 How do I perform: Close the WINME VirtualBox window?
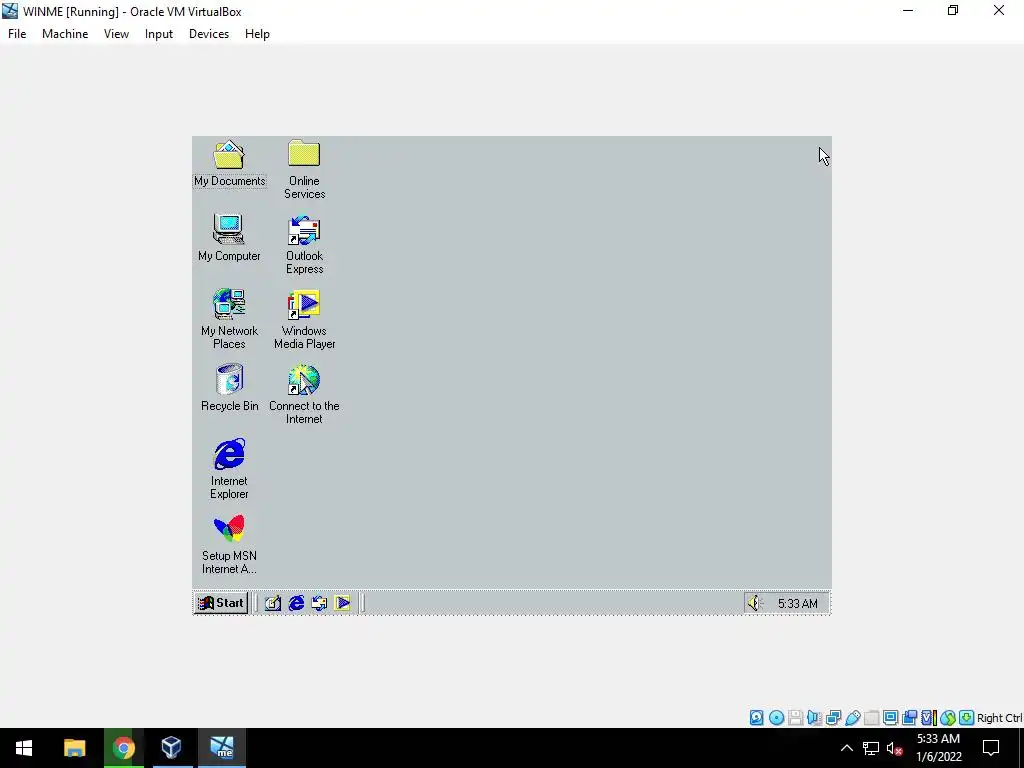point(999,10)
